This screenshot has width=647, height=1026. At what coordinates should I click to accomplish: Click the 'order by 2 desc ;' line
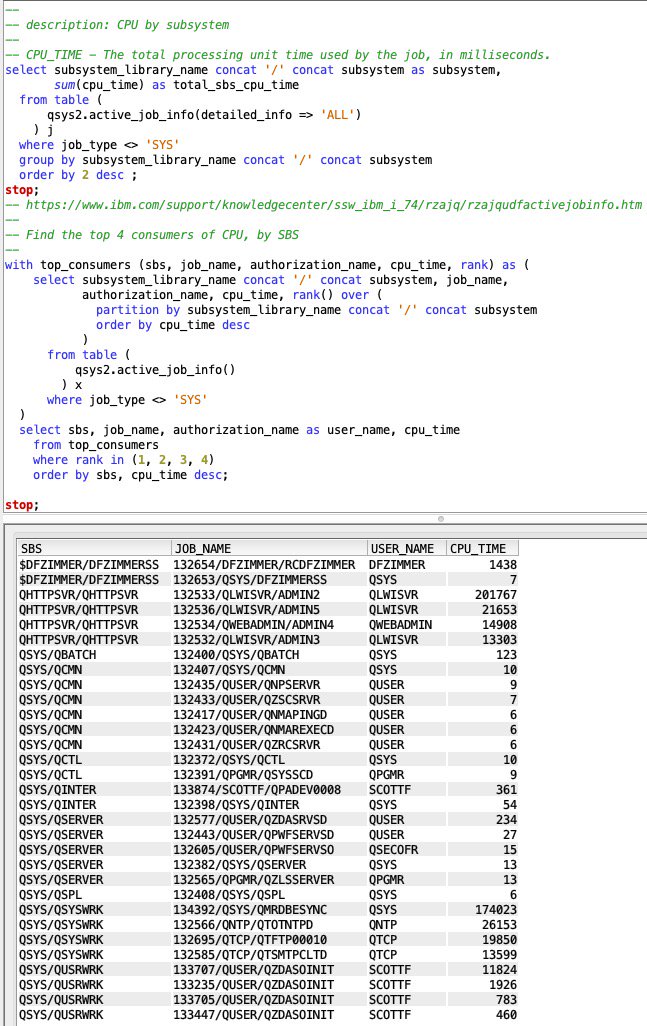click(x=79, y=175)
